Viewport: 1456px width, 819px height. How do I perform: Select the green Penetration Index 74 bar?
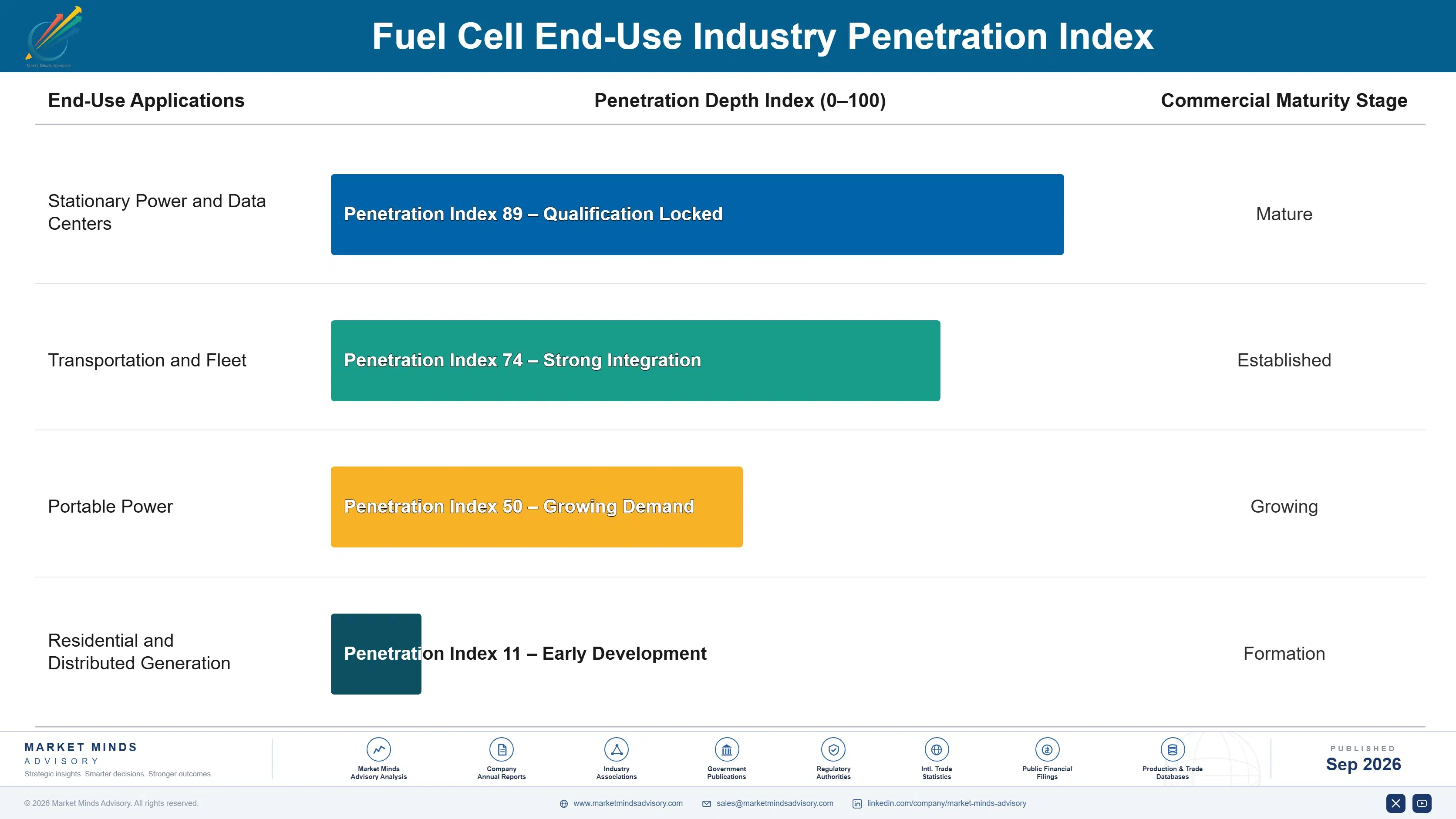coord(635,361)
